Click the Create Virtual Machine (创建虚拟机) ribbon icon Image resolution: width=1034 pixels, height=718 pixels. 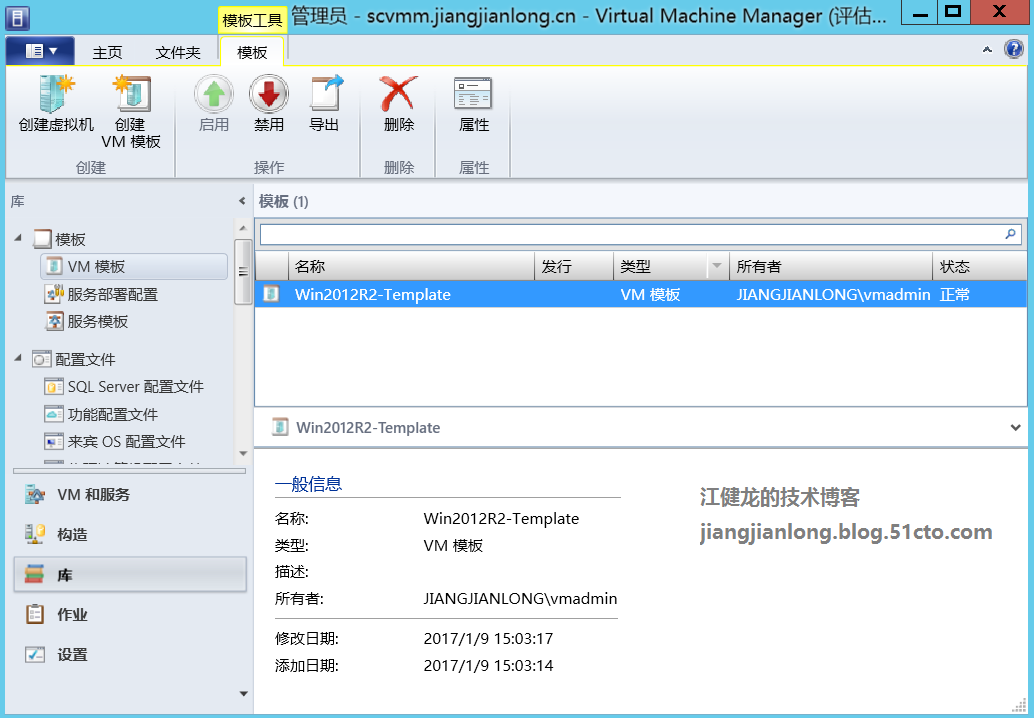tap(56, 94)
